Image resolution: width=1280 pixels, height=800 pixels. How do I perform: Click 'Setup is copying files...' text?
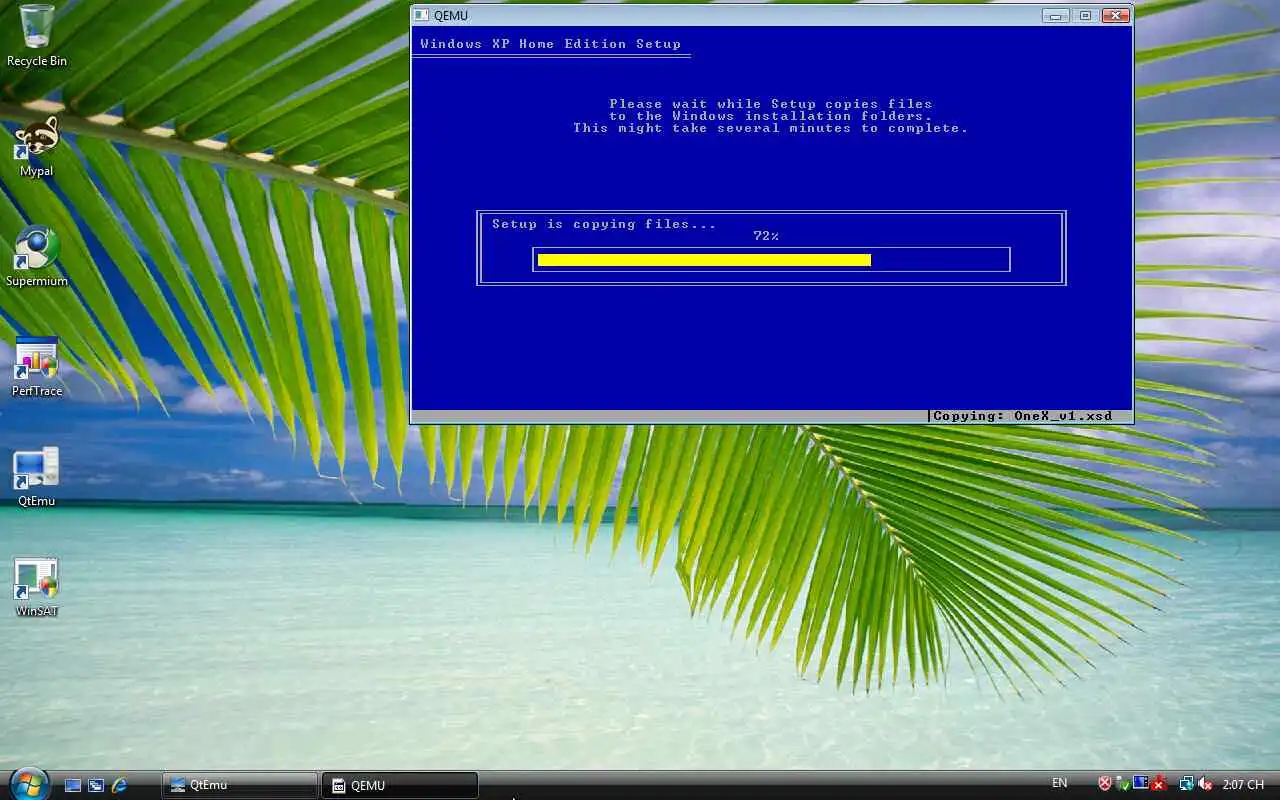pyautogui.click(x=604, y=224)
